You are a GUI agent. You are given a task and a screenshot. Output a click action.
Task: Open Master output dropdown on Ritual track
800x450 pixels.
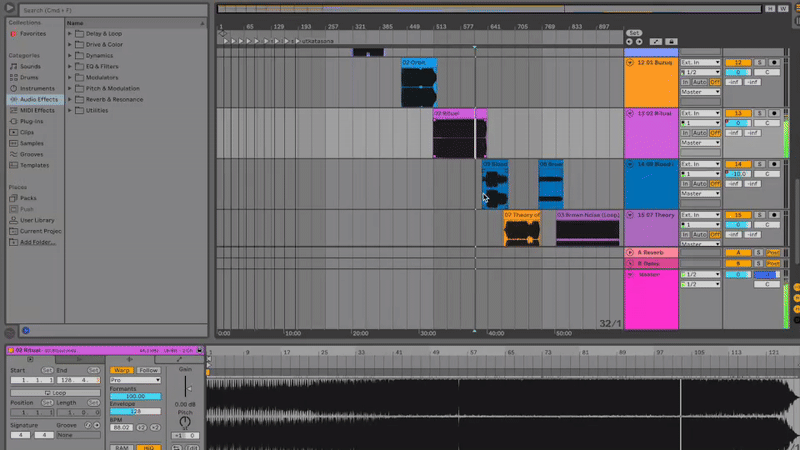(x=700, y=143)
